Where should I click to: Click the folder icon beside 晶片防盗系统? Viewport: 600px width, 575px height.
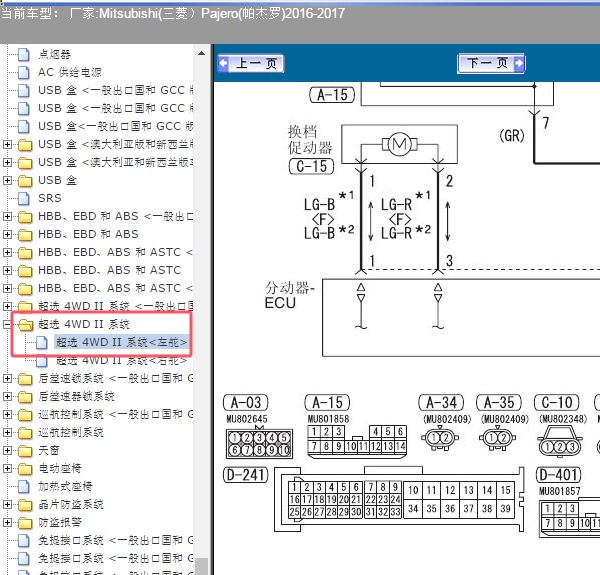click(25, 505)
